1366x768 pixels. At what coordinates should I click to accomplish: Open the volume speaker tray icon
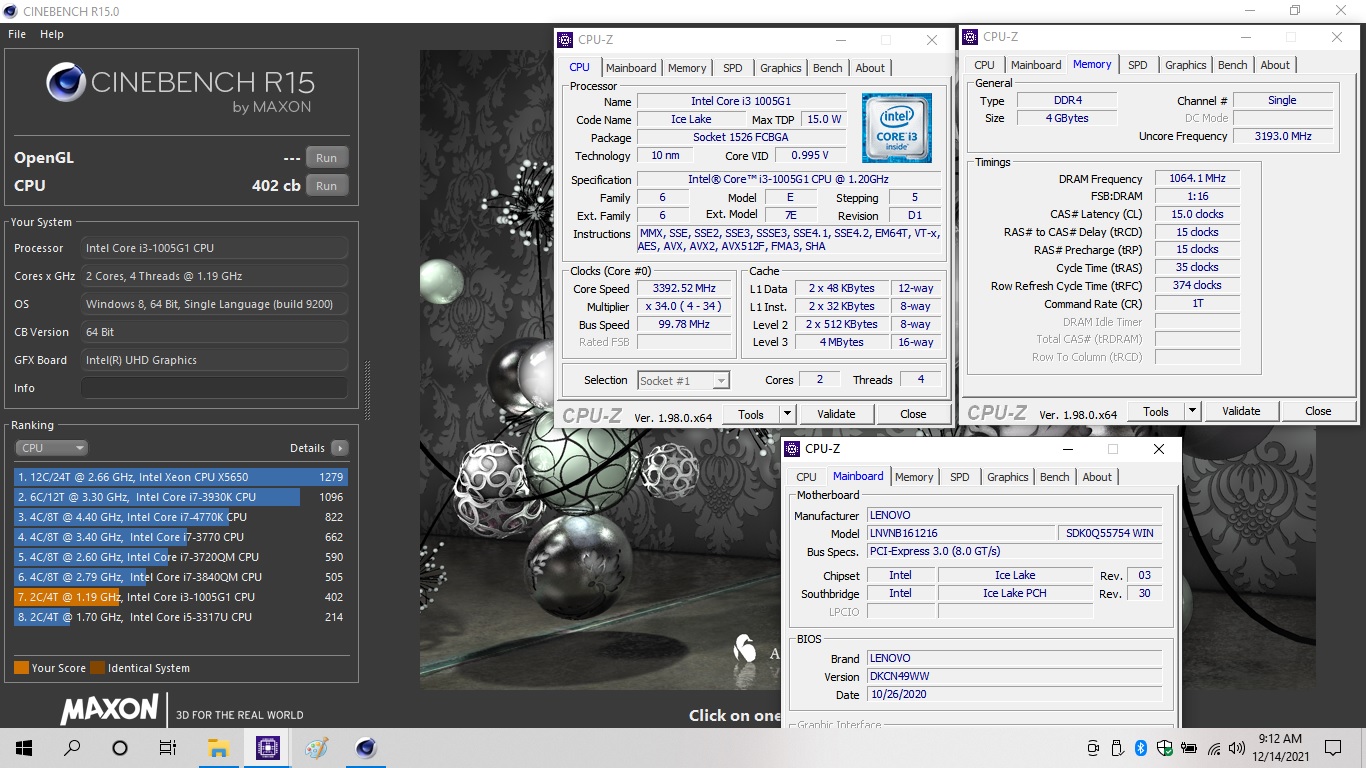tap(1235, 748)
